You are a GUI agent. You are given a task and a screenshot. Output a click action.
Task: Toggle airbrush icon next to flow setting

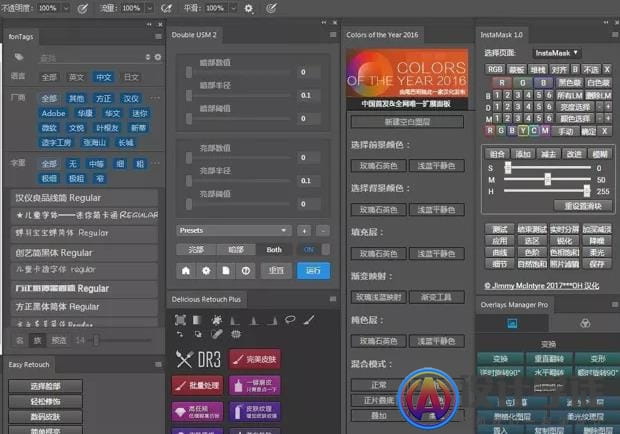(x=166, y=8)
